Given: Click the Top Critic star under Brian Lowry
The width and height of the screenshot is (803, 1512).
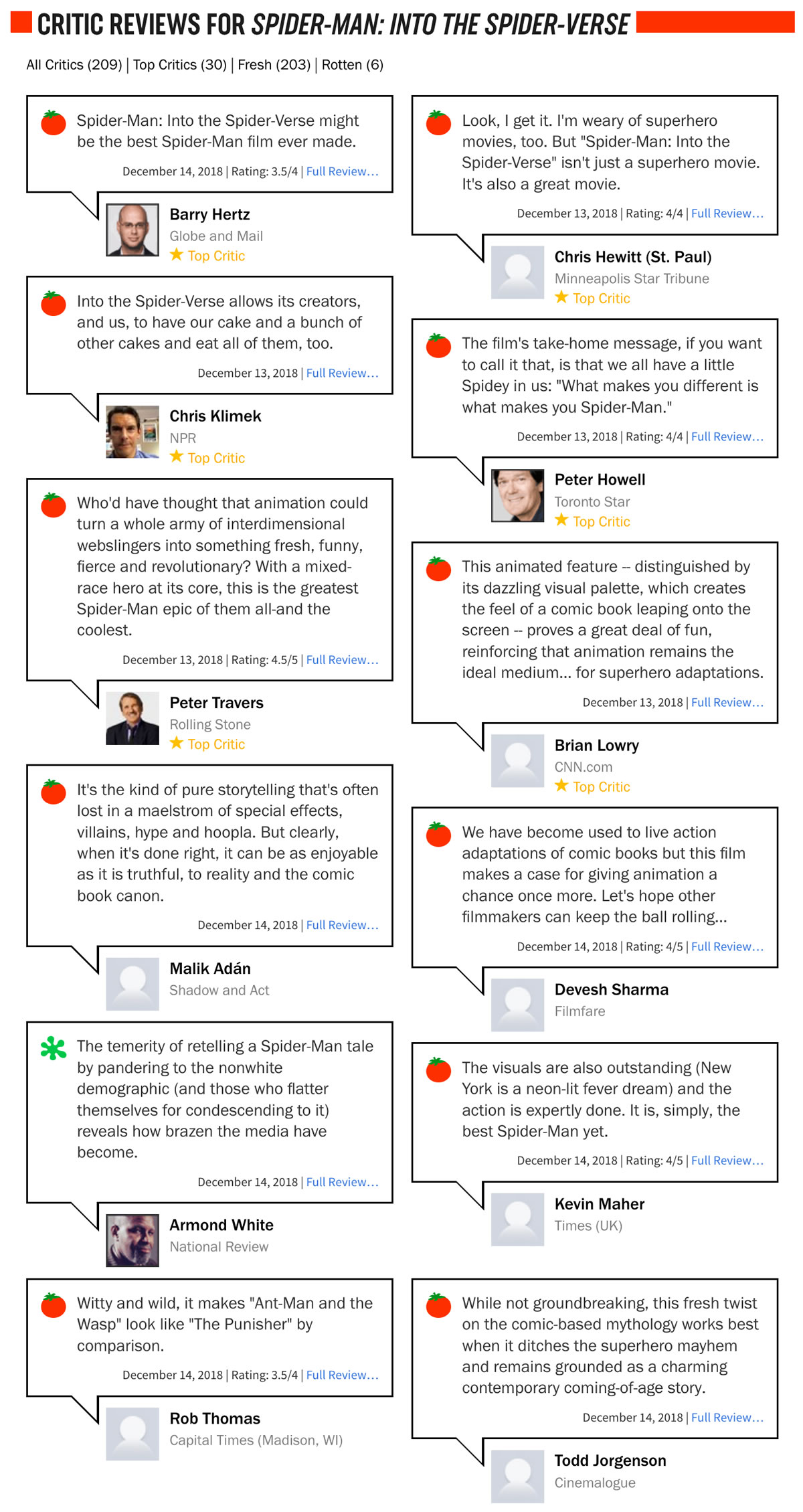Looking at the screenshot, I should tap(562, 786).
